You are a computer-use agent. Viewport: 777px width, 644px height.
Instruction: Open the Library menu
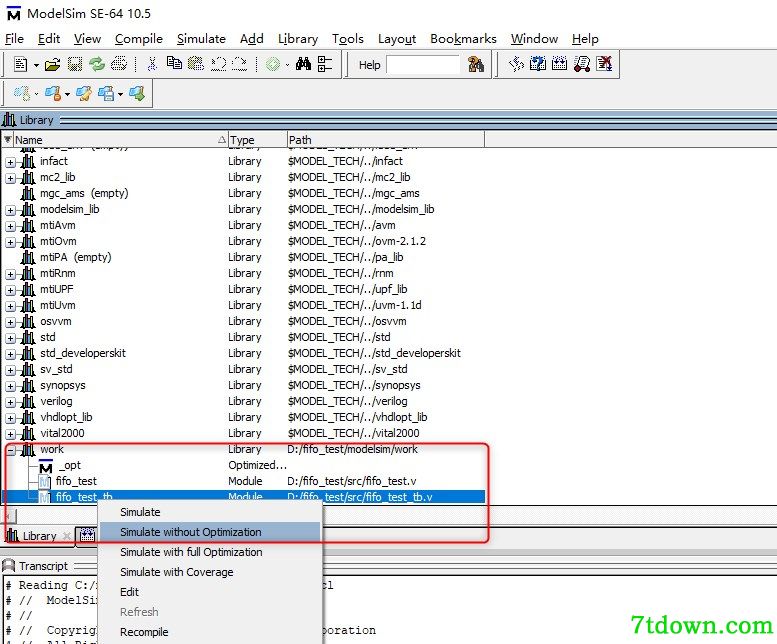point(298,39)
